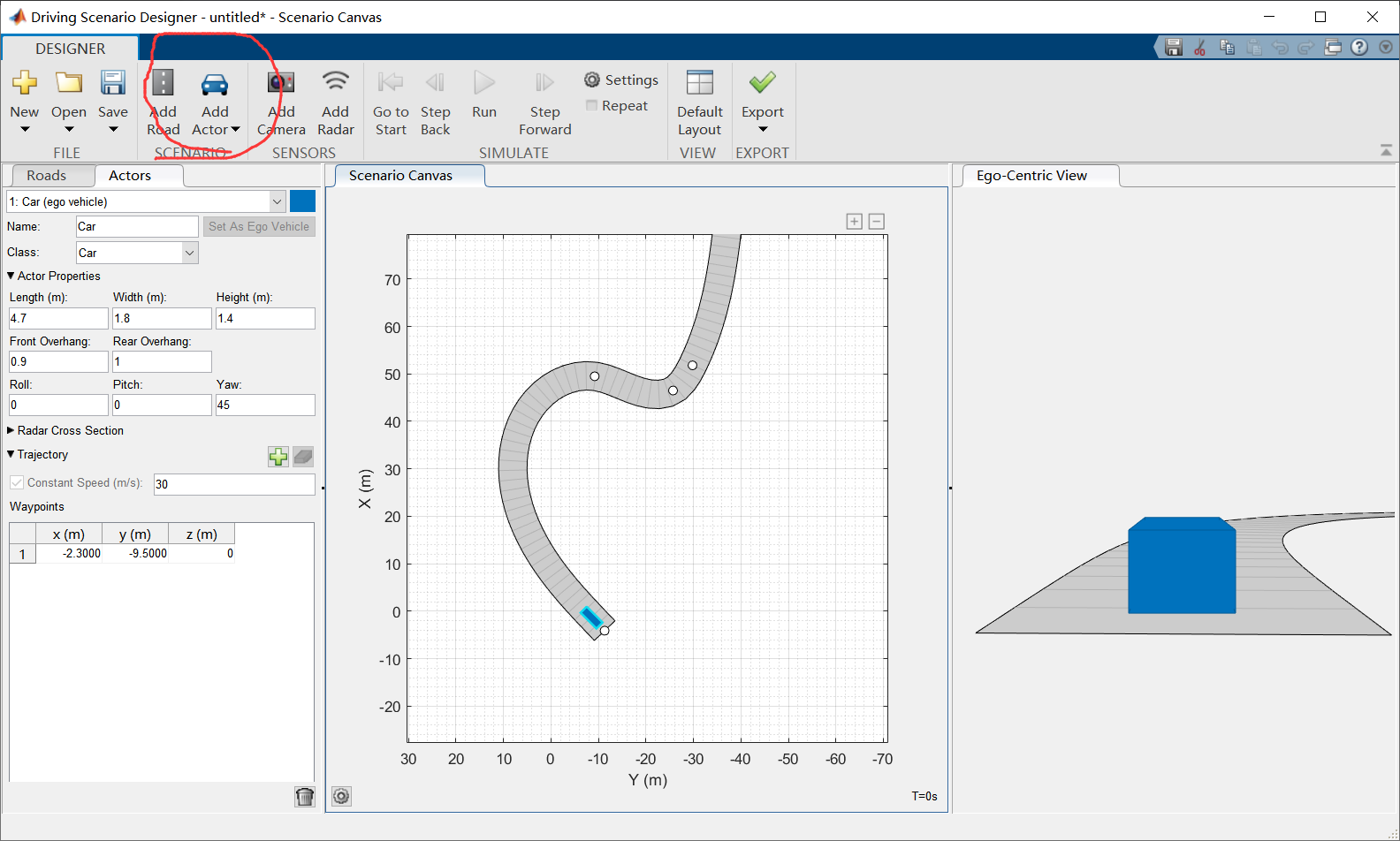Click the quick access Redo arrow
This screenshot has width=1400, height=841.
1305,48
